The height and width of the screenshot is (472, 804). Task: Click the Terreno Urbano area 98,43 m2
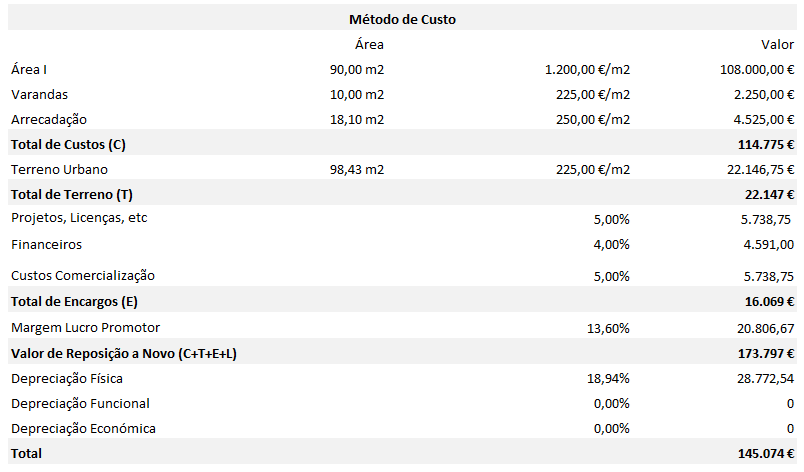(x=357, y=170)
